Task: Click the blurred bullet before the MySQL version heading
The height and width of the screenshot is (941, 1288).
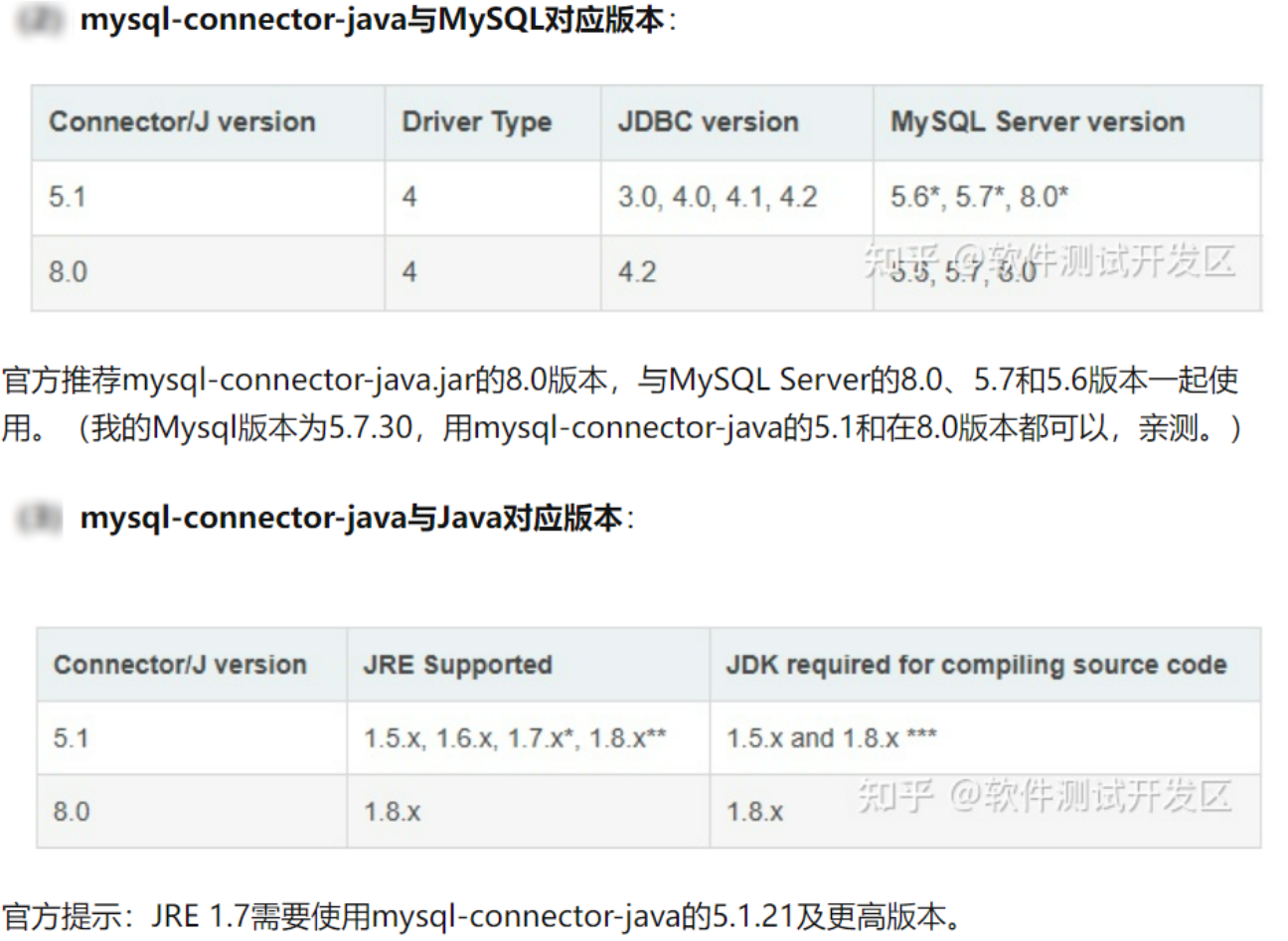Action: pos(40,20)
